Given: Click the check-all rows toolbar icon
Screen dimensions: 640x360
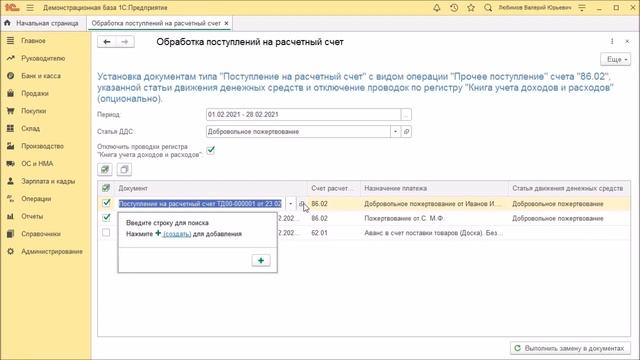Looking at the screenshot, I should pyautogui.click(x=105, y=169).
